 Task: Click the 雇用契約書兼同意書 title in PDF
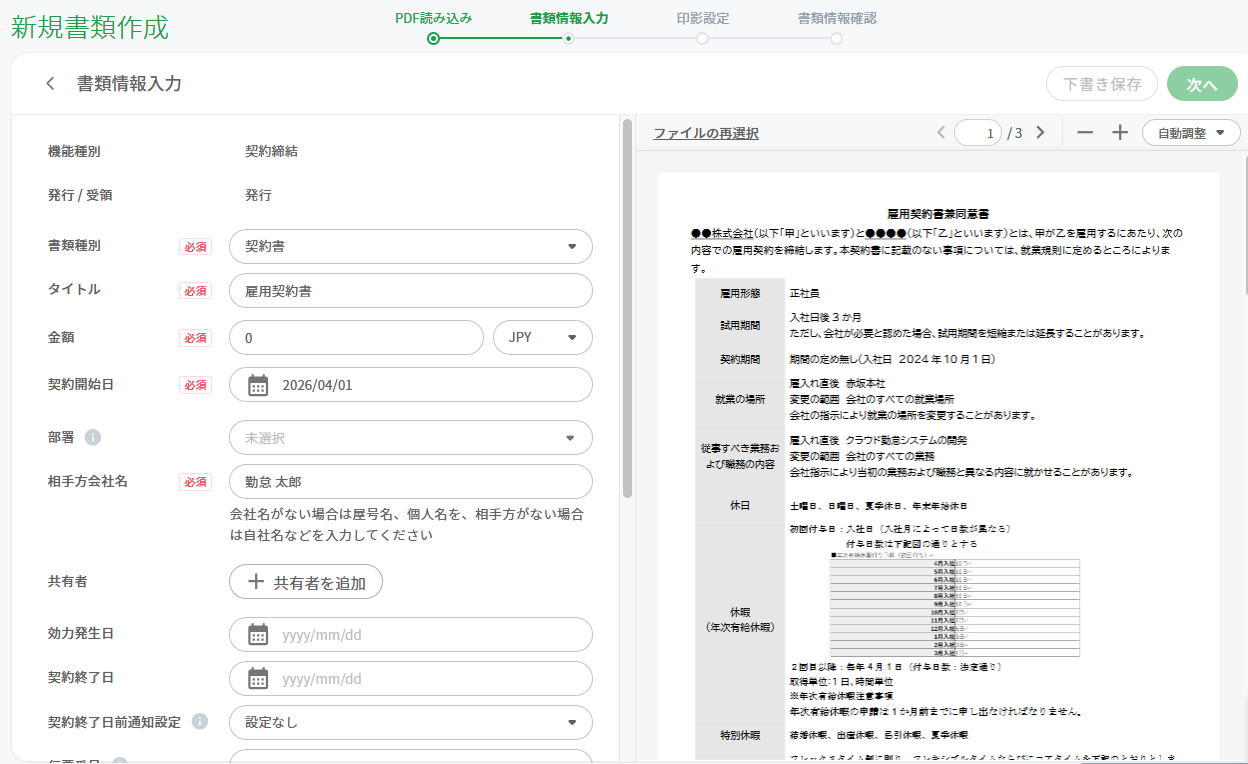pos(938,214)
